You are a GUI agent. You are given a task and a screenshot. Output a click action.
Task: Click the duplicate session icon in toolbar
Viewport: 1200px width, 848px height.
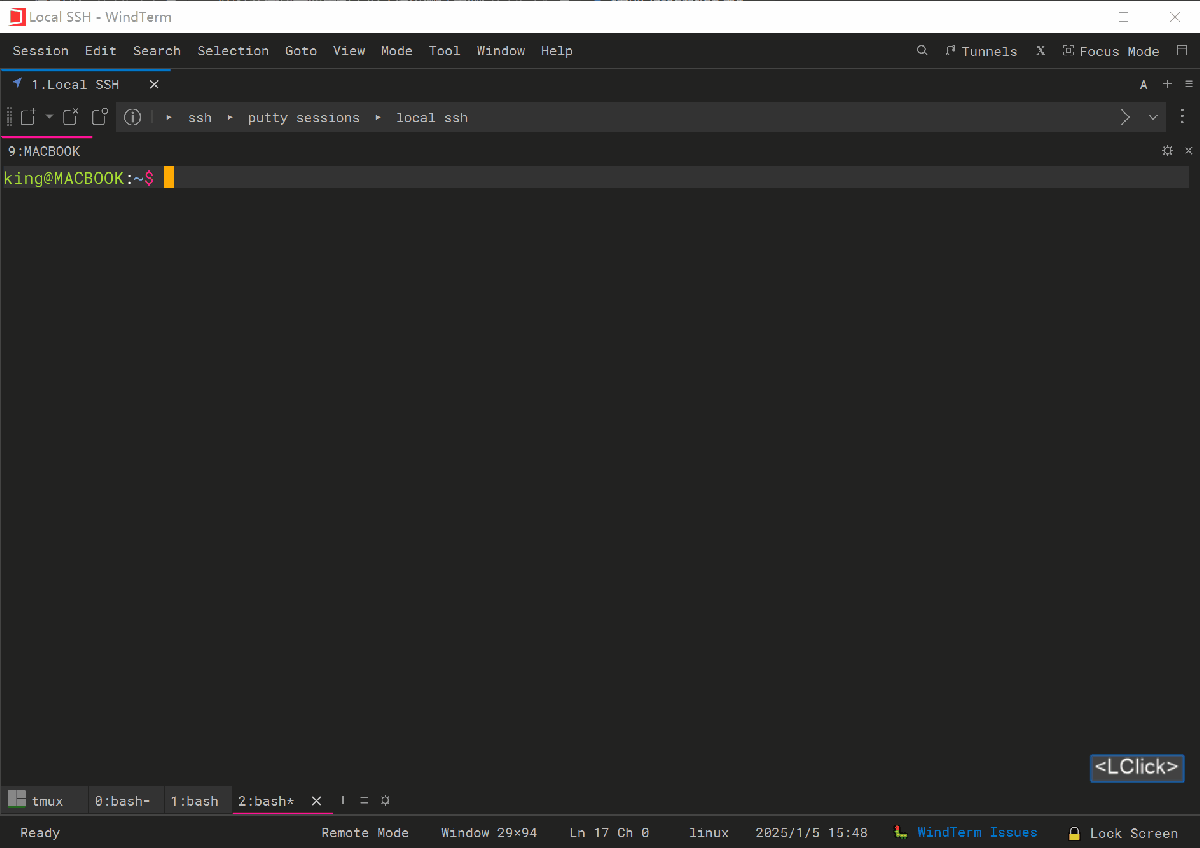(100, 117)
